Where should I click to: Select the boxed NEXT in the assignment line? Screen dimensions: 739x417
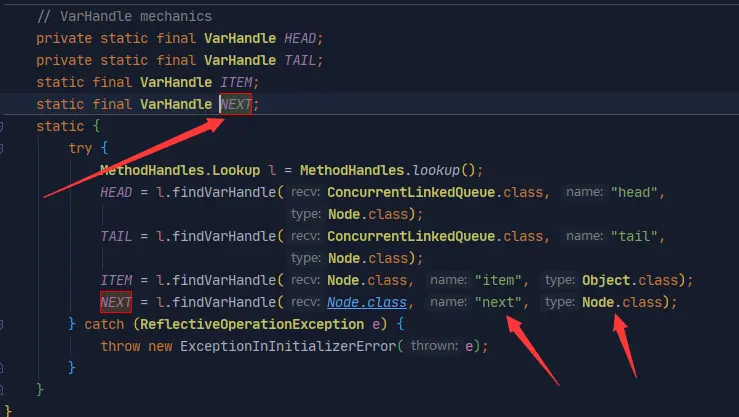click(x=116, y=302)
